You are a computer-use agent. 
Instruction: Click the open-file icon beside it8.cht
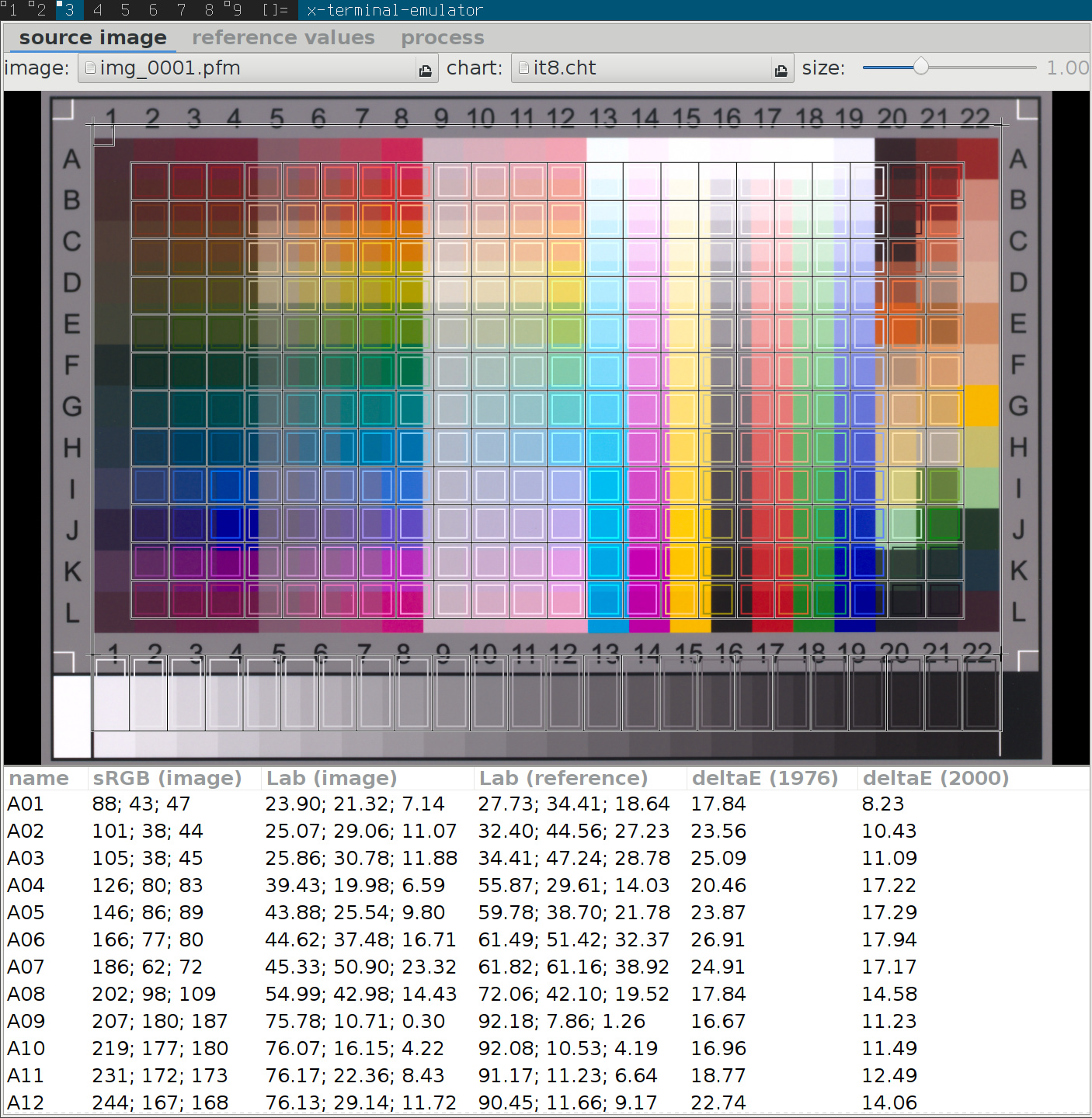(781, 71)
